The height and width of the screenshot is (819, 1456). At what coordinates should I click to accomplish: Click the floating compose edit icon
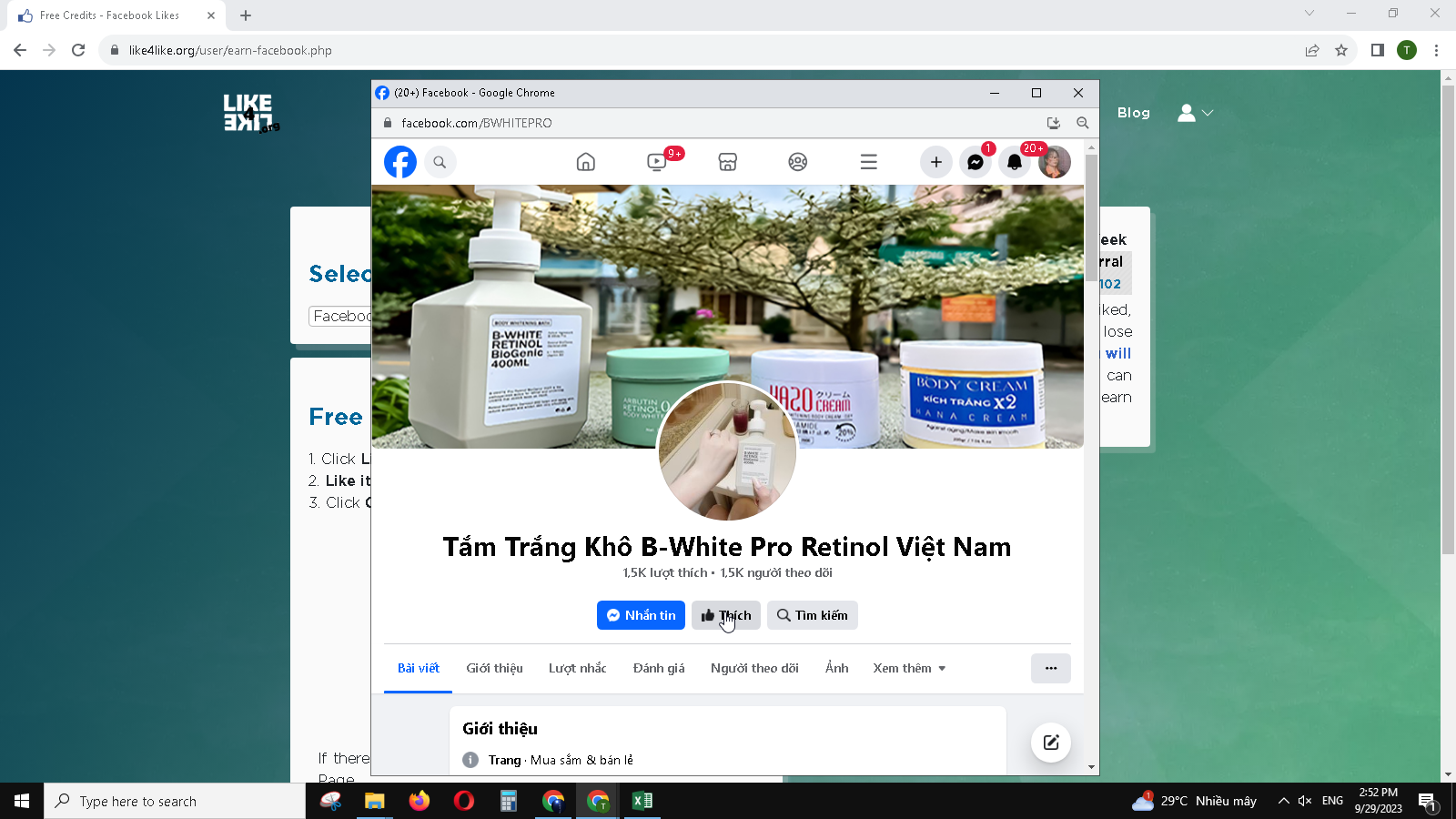click(x=1051, y=743)
